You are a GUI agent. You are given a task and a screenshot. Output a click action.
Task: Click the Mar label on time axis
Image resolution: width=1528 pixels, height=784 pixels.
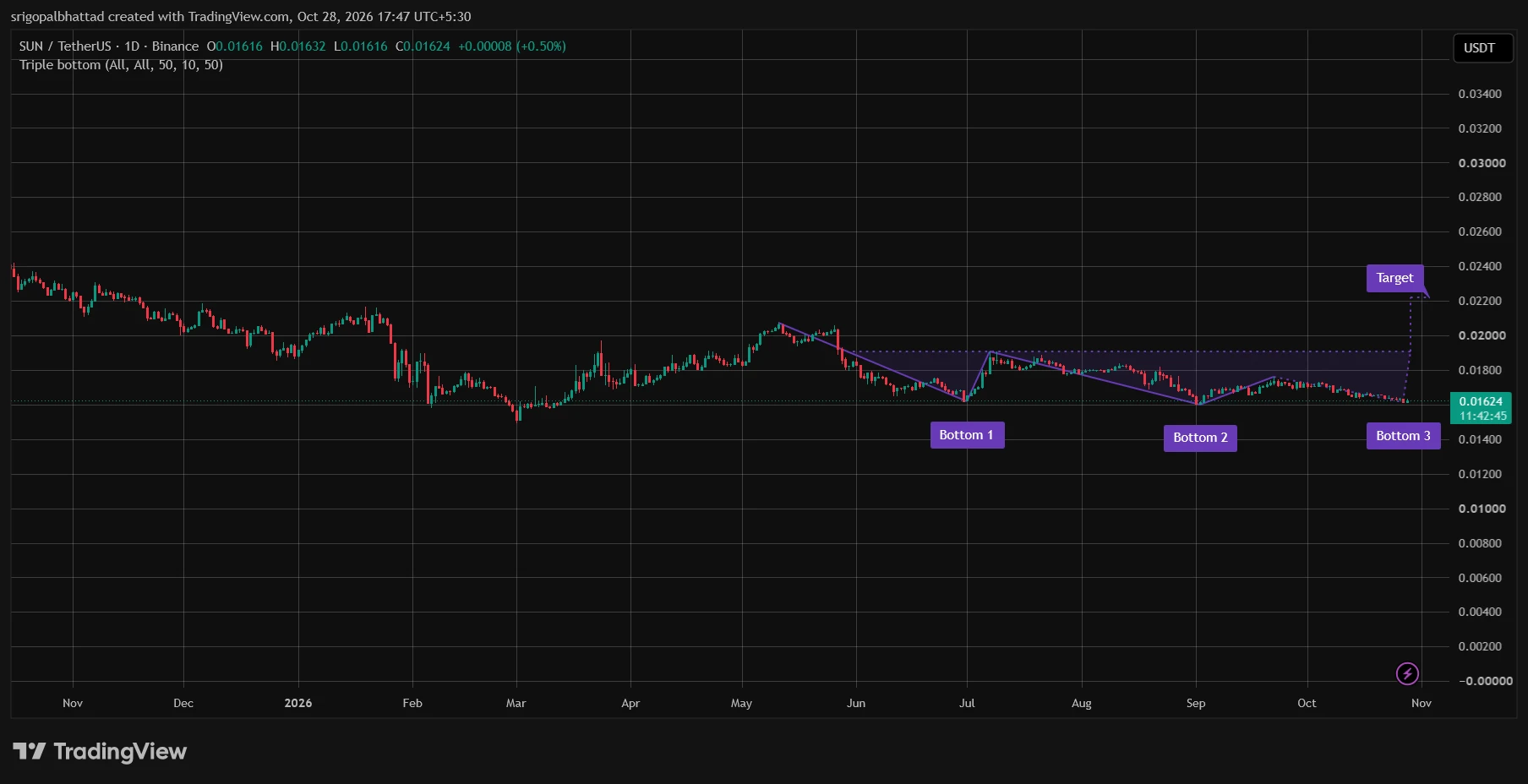tap(516, 703)
